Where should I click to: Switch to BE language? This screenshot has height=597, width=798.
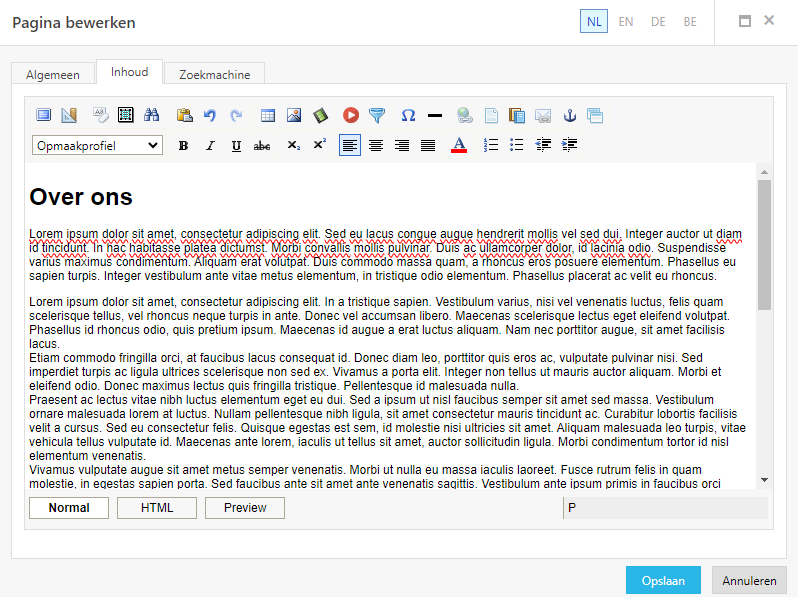(690, 21)
